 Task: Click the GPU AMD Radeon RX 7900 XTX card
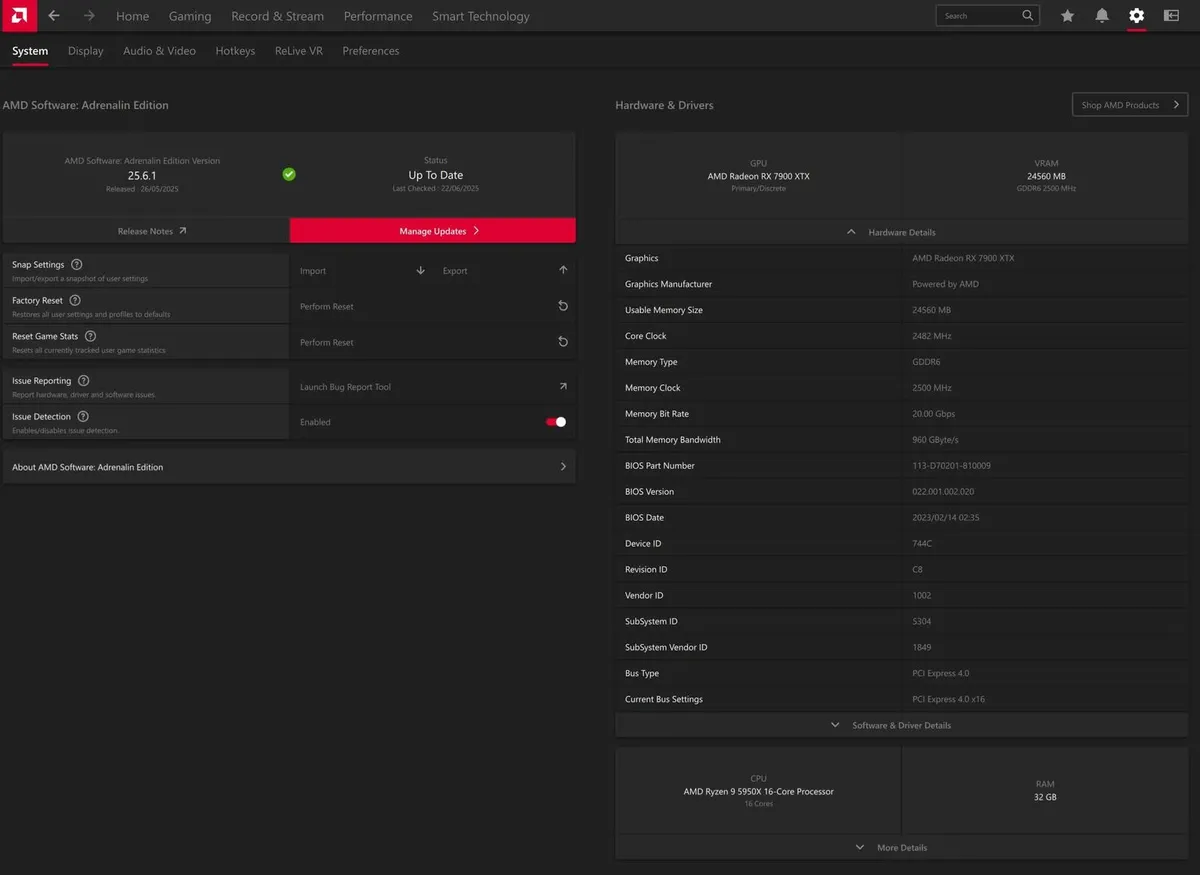pos(758,176)
